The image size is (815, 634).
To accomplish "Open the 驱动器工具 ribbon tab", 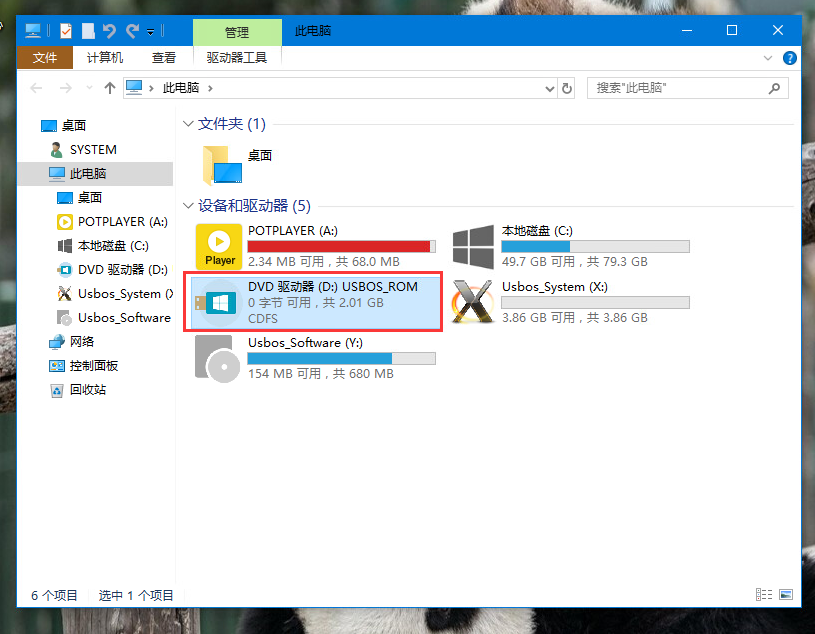I will tap(237, 58).
